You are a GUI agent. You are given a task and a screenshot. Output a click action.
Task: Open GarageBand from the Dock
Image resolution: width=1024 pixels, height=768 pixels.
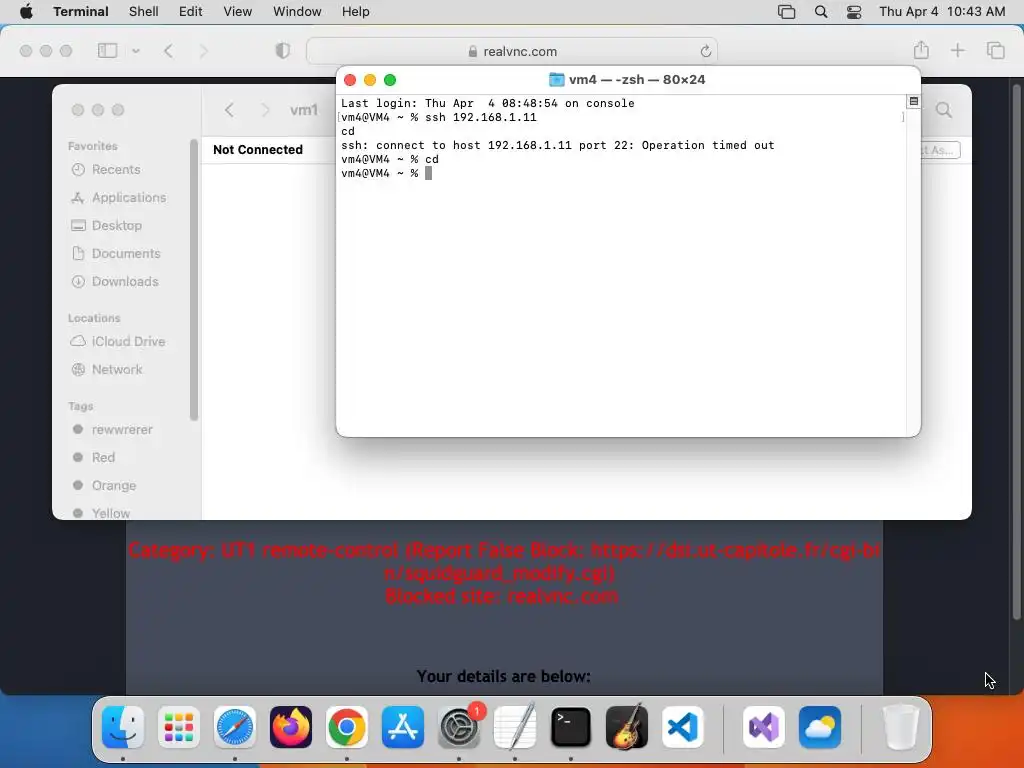[627, 727]
